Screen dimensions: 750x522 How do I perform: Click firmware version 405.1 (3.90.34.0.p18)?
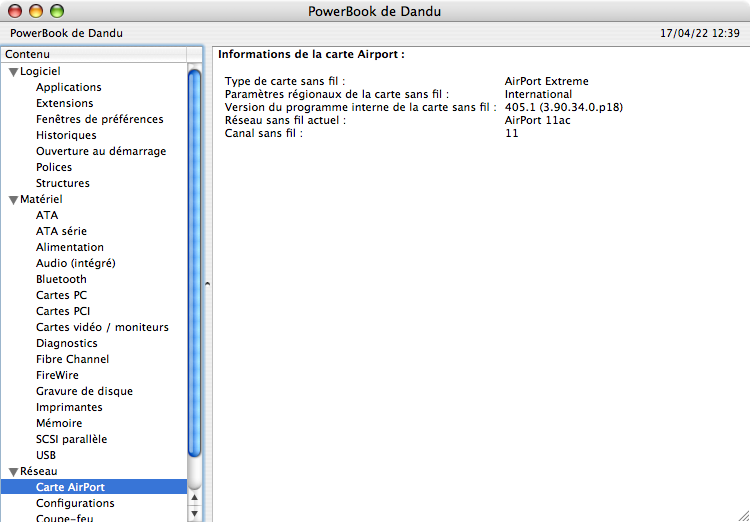564,107
